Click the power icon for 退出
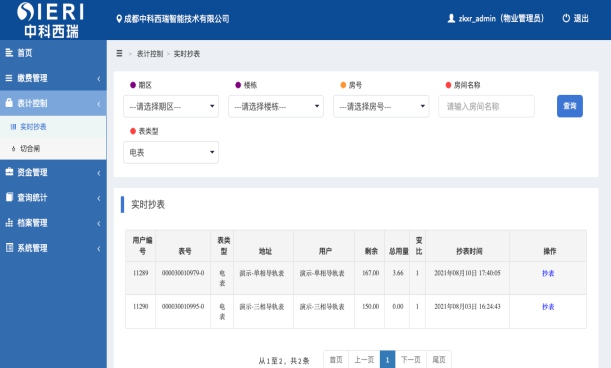The image size is (611, 368). [566, 18]
